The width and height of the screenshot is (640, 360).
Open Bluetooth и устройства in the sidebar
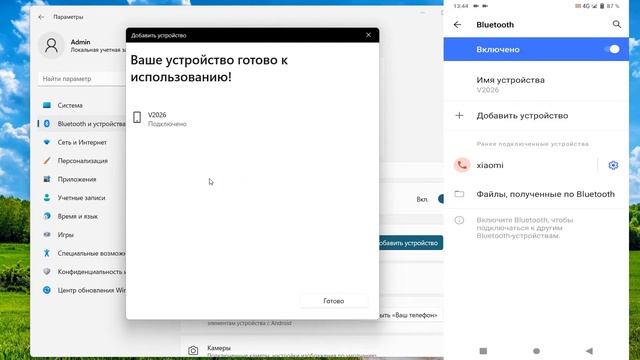(82, 124)
